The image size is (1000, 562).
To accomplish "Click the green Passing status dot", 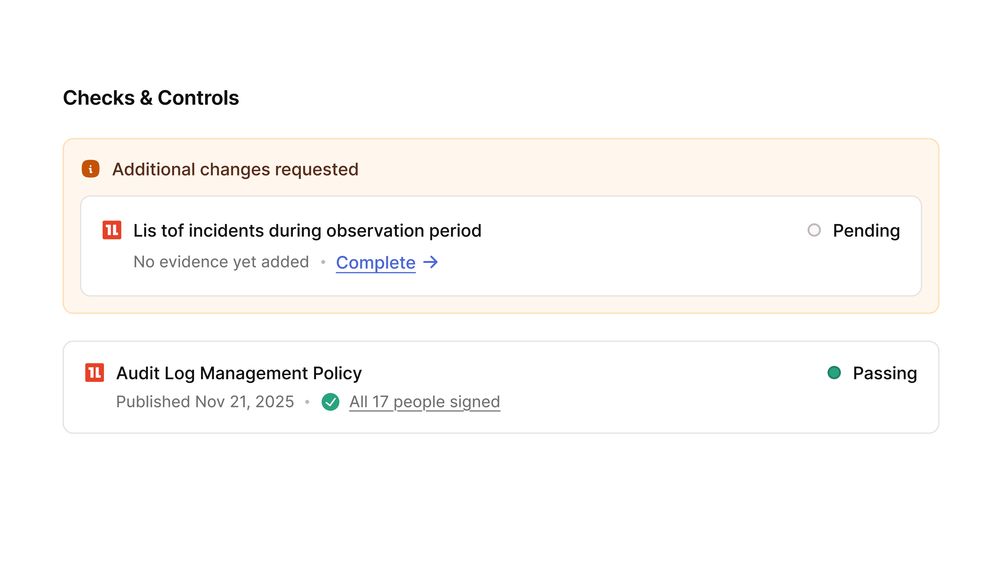I will pos(834,373).
